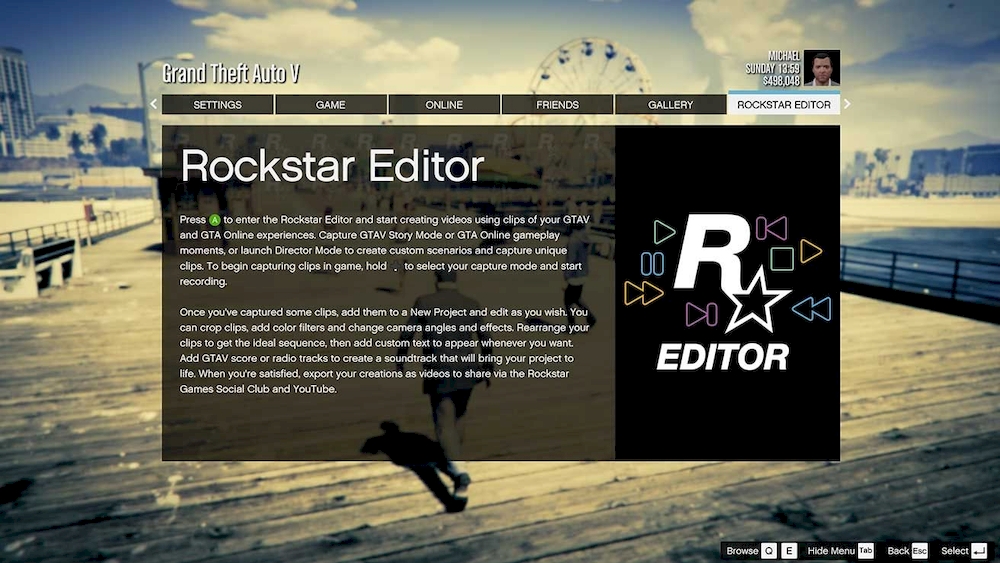1000x563 pixels.
Task: Click Michael's character portrait
Action: [822, 68]
